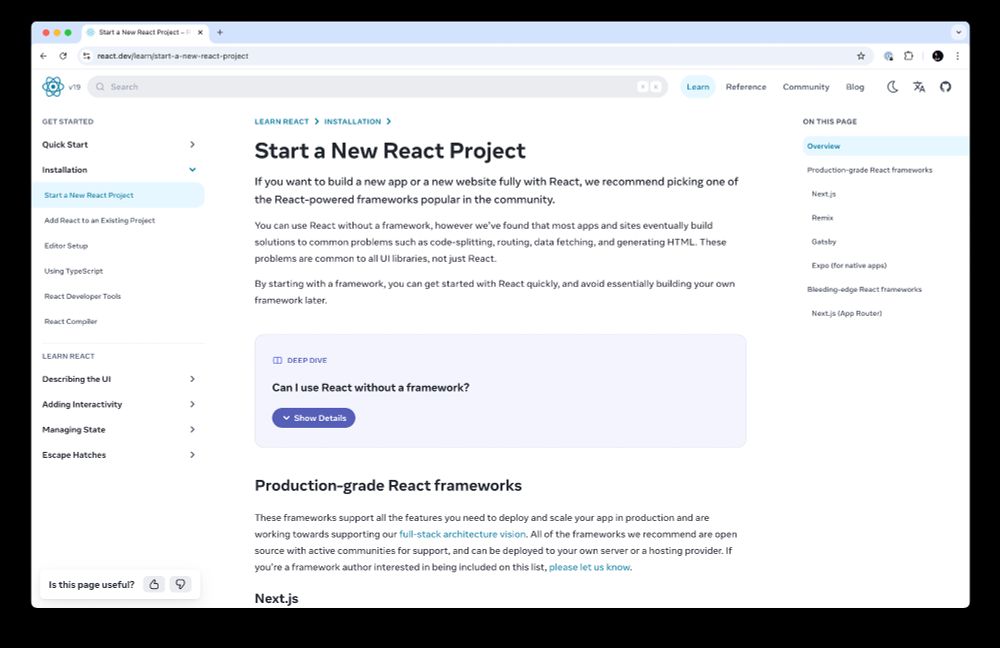Click the Deep Dive book icon
The image size is (1000, 648).
277,360
